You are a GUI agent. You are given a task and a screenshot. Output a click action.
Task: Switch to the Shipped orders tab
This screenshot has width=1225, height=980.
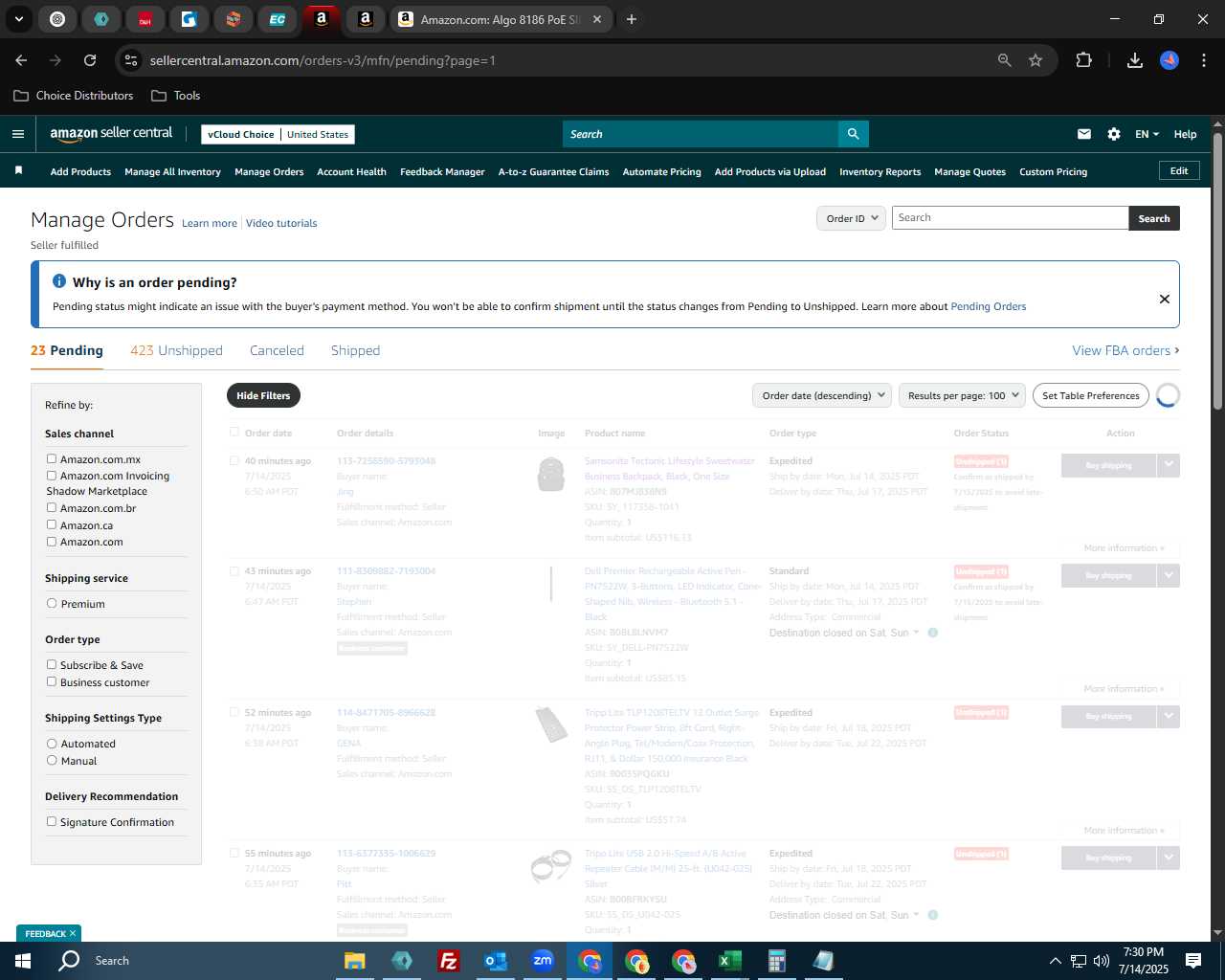[x=355, y=350]
